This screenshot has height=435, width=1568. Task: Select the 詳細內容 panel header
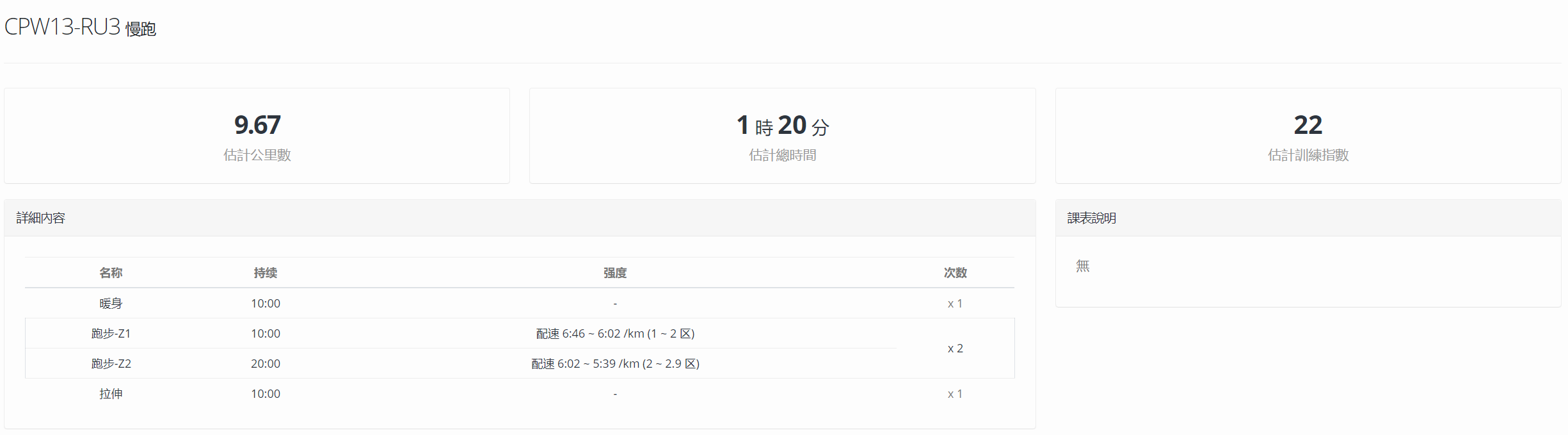click(41, 218)
